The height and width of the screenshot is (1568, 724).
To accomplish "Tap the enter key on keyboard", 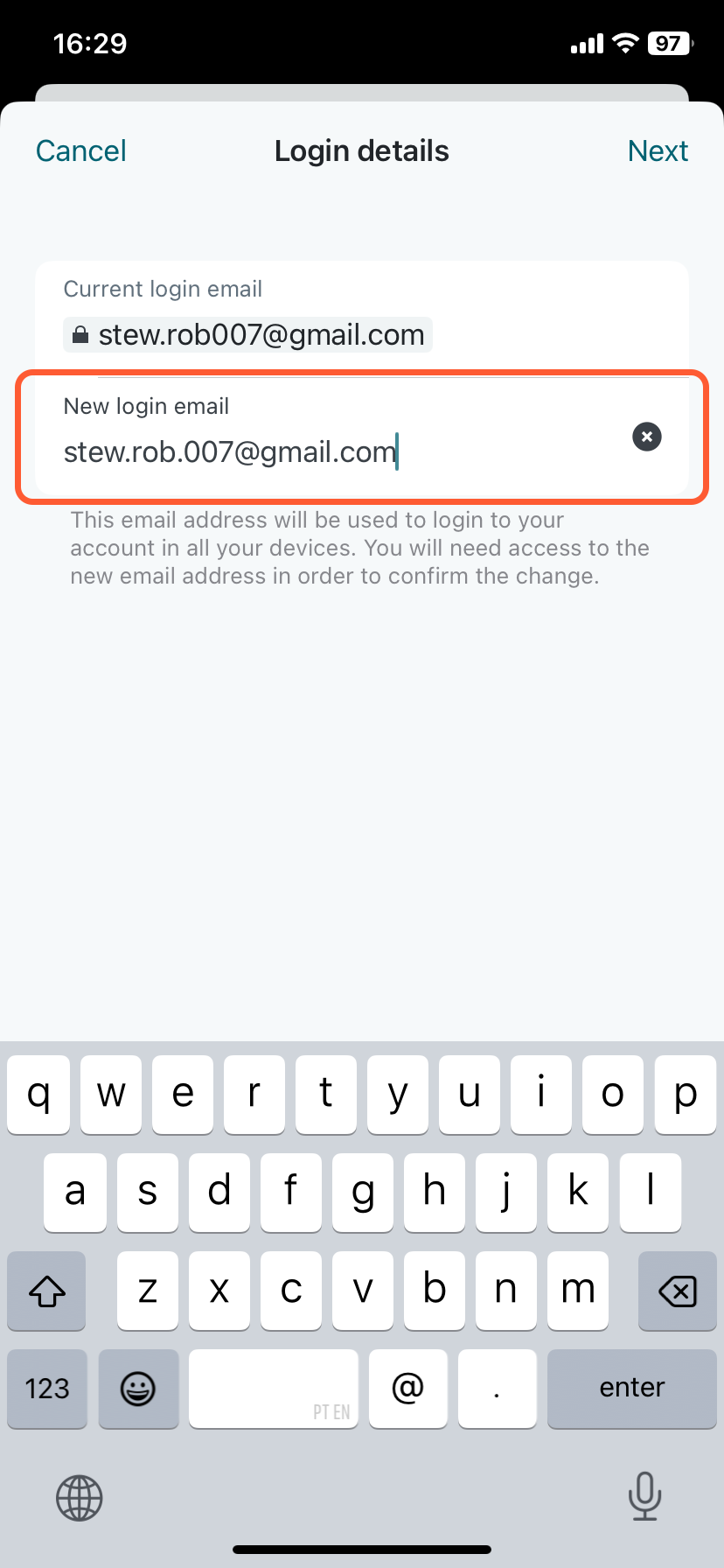I will click(632, 1389).
